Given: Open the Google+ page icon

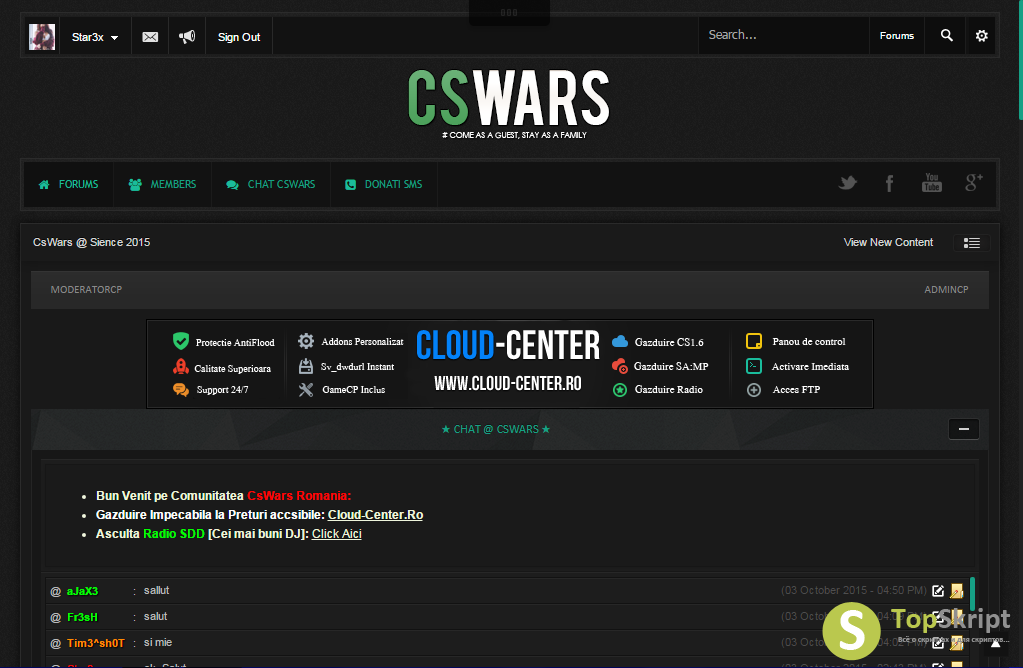Looking at the screenshot, I should 973,183.
